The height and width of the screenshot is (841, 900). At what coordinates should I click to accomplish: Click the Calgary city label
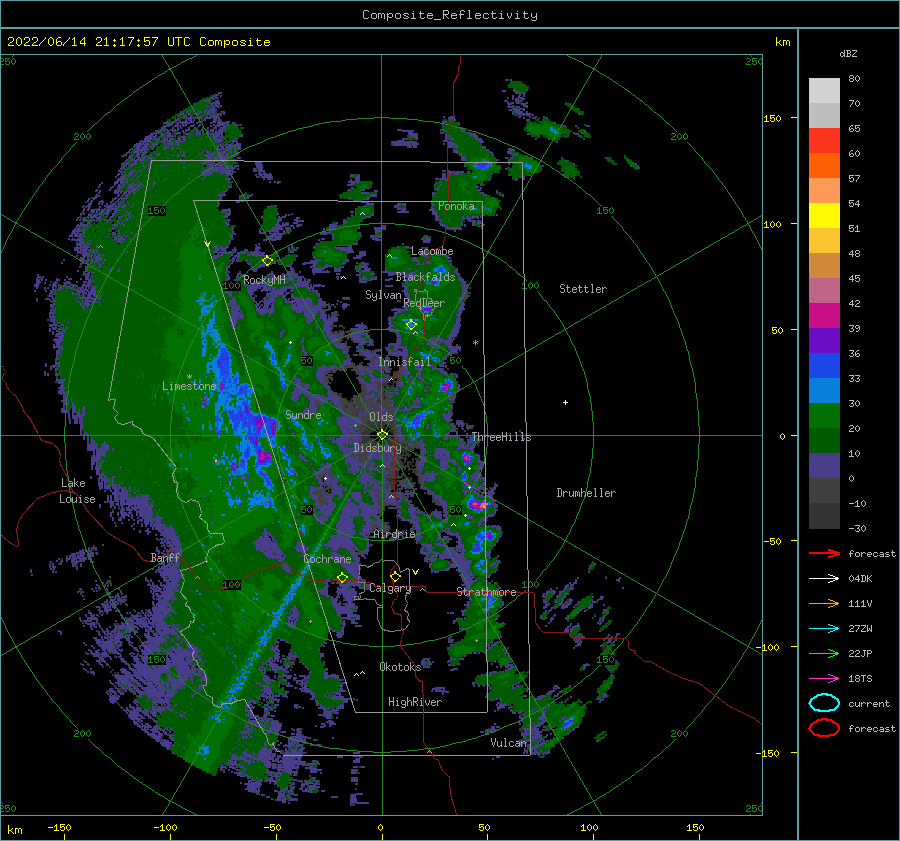point(390,588)
